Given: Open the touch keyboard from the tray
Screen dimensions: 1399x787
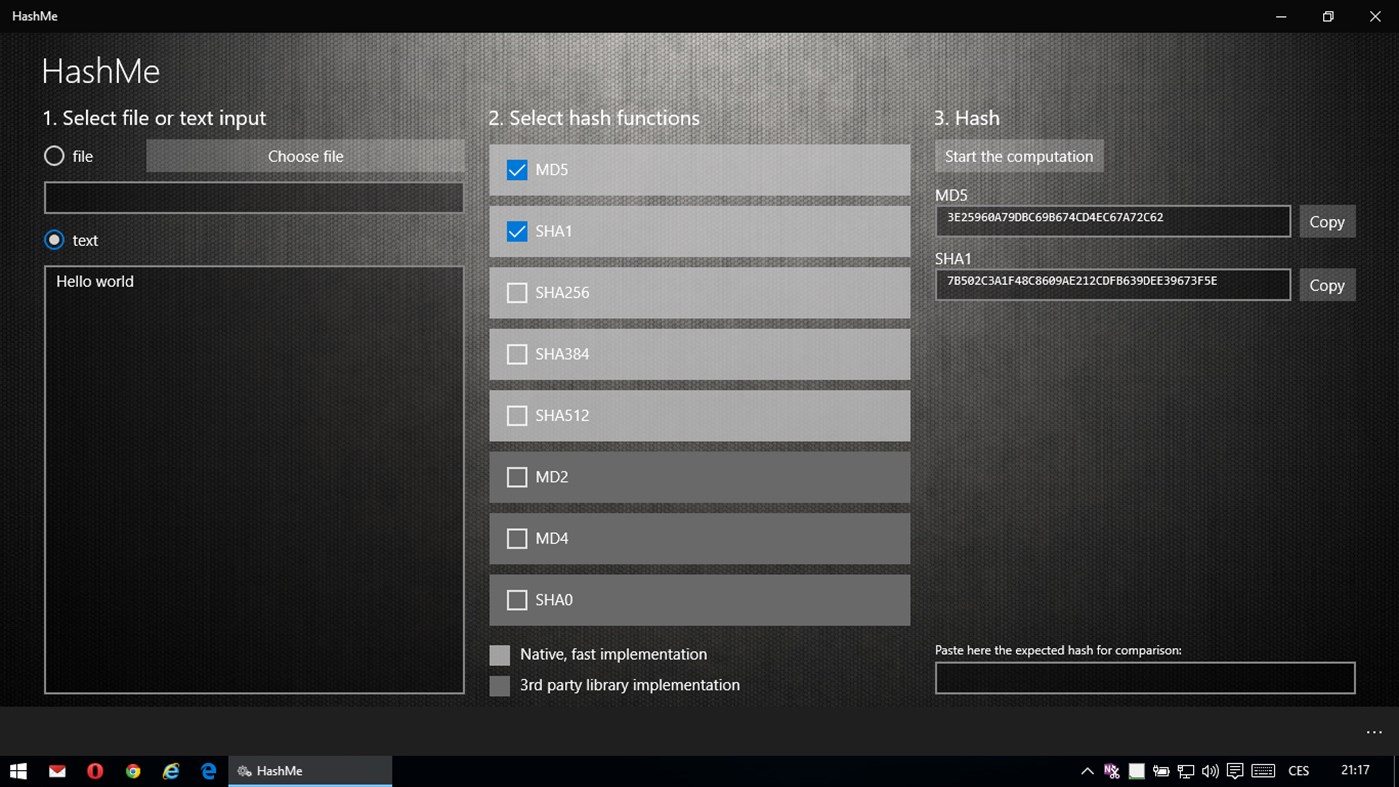Looking at the screenshot, I should (x=1262, y=771).
